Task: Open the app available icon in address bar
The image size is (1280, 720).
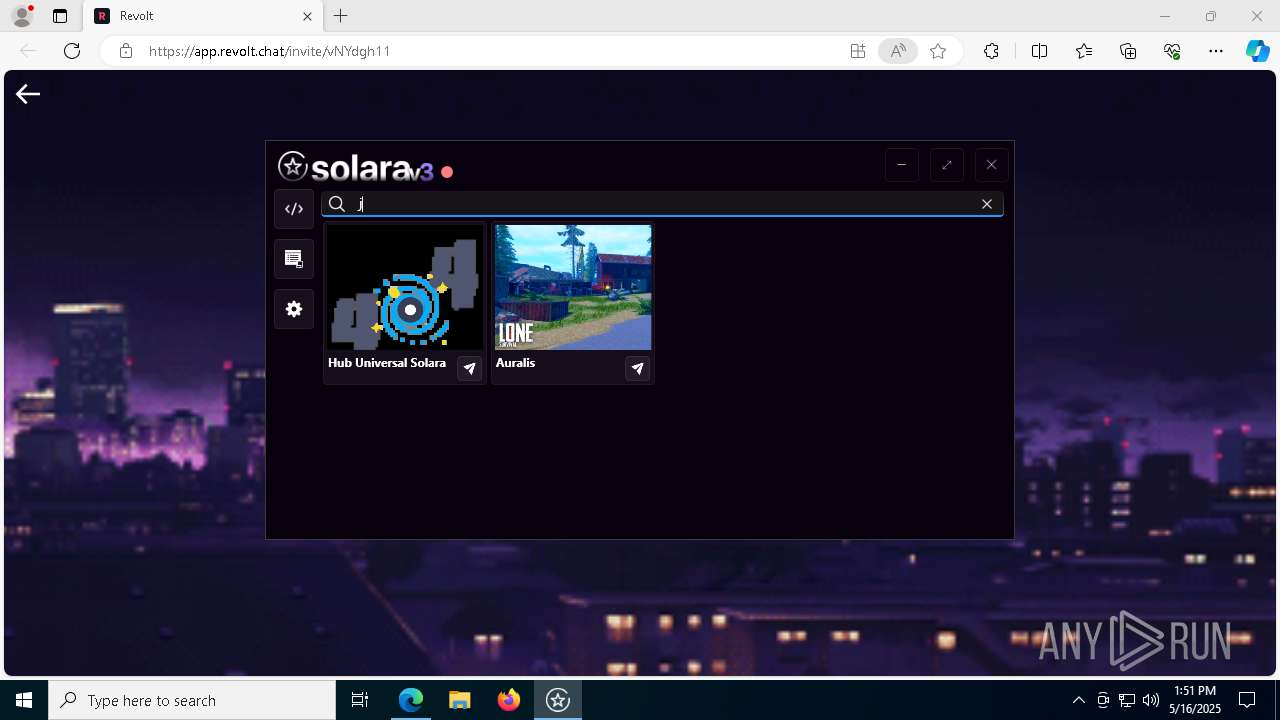Action: [x=858, y=51]
